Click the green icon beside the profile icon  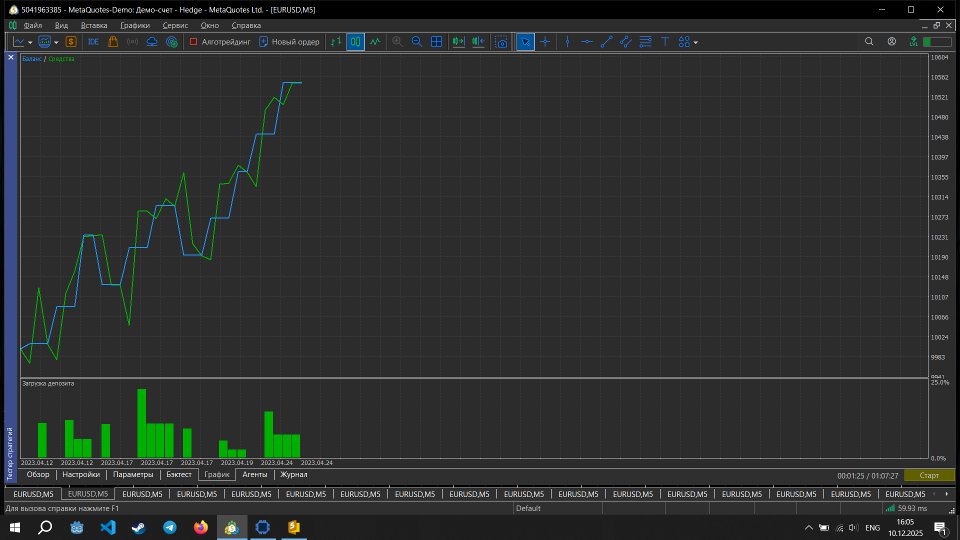click(x=913, y=42)
